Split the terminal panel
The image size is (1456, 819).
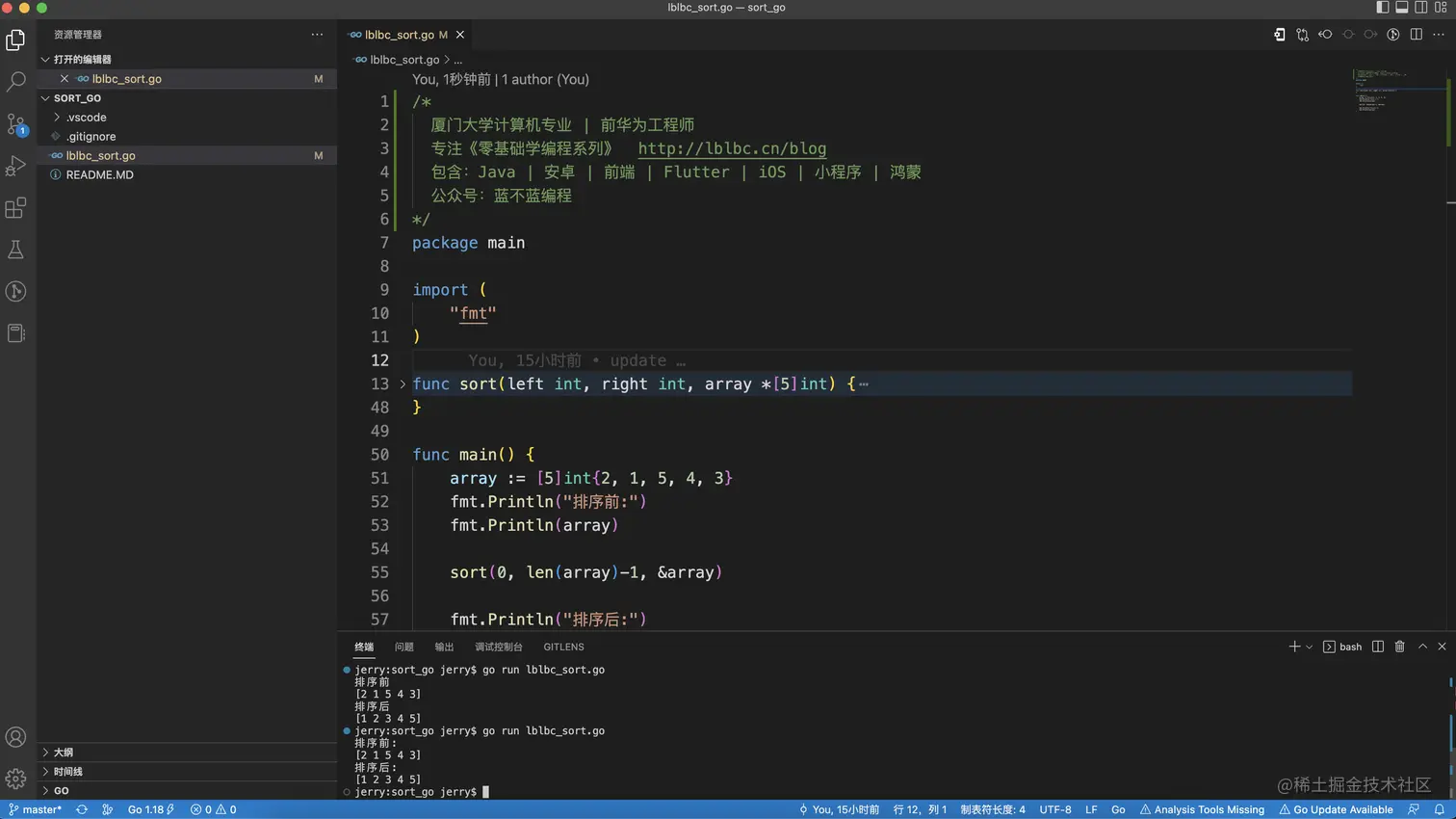click(x=1378, y=647)
